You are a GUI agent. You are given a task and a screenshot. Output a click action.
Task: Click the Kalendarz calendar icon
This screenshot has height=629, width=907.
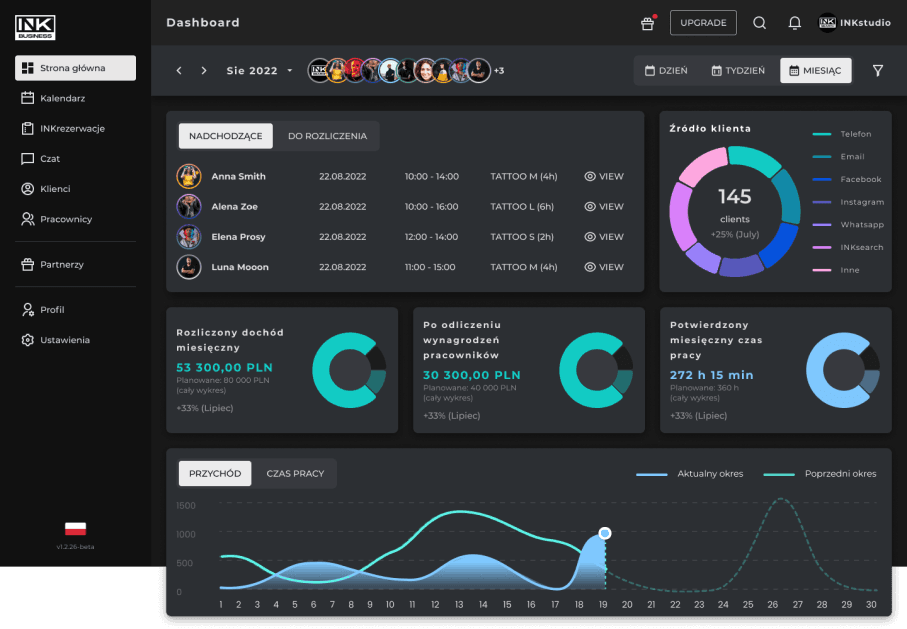(x=27, y=98)
